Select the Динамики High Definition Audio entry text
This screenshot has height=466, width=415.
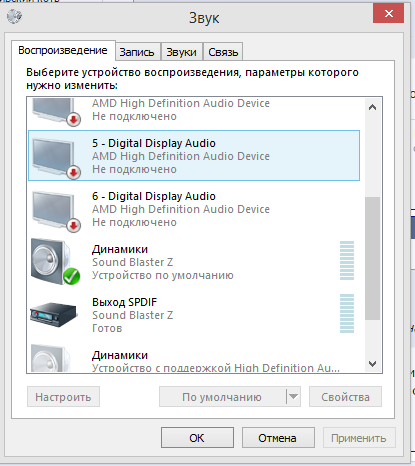120,355
